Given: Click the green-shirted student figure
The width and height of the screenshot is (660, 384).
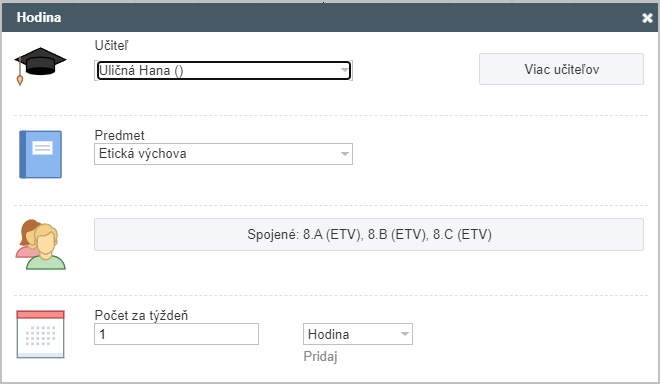Looking at the screenshot, I should (x=45, y=248).
